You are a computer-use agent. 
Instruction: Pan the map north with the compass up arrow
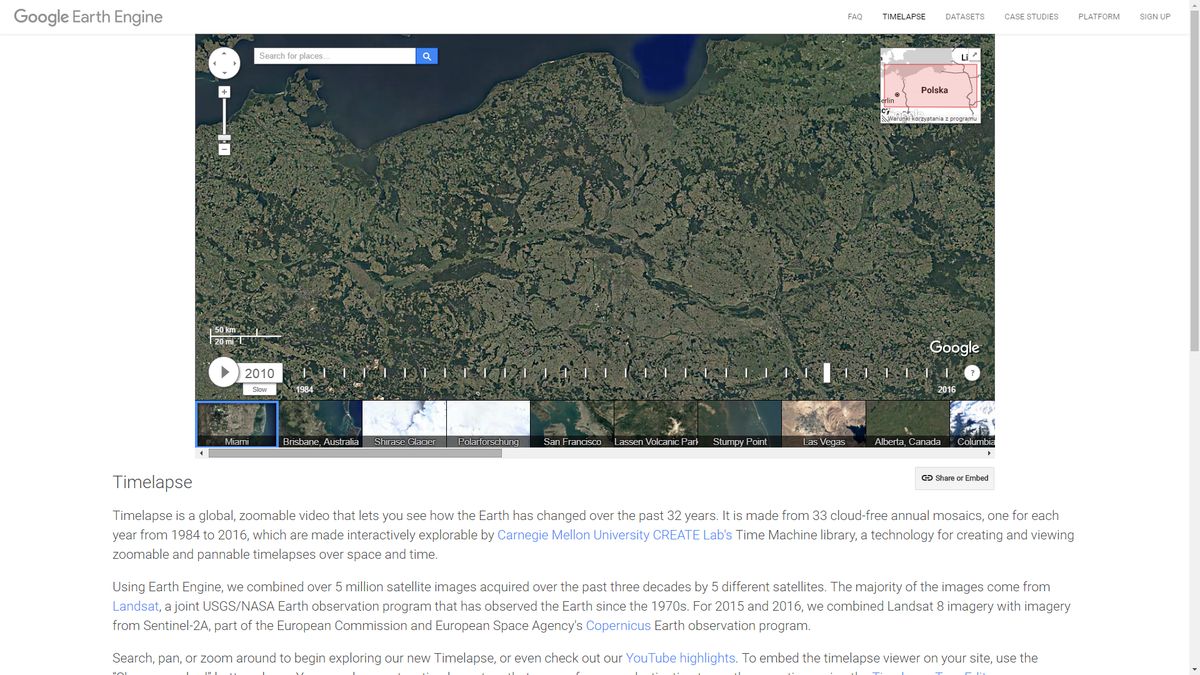click(224, 53)
